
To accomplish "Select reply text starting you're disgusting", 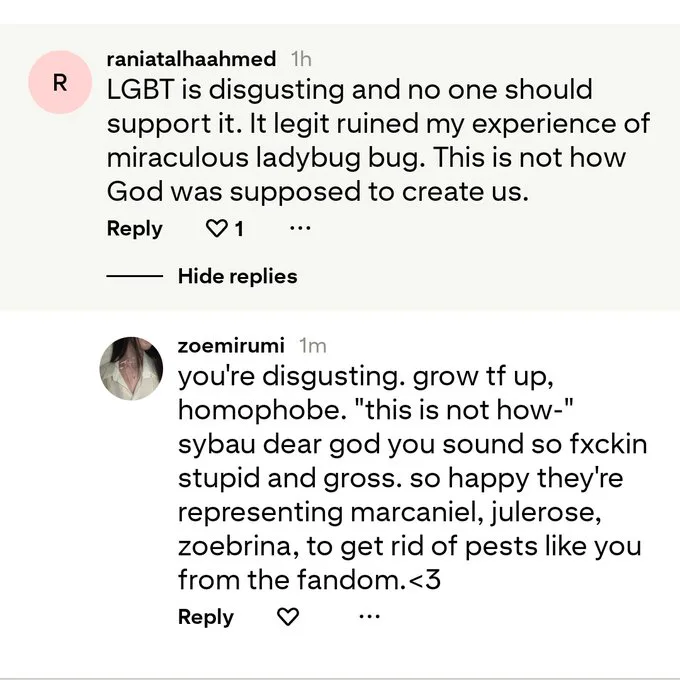I will pyautogui.click(x=412, y=477).
